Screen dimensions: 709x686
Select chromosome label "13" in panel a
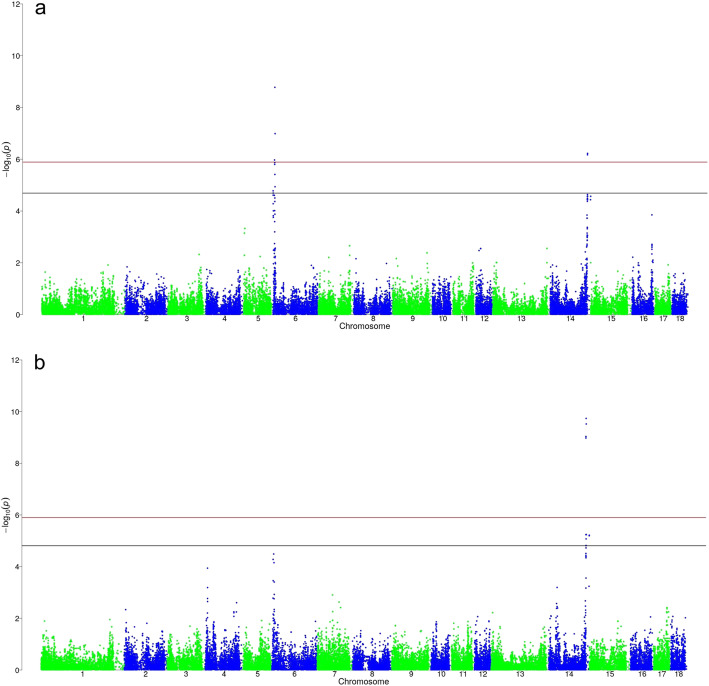[521, 319]
